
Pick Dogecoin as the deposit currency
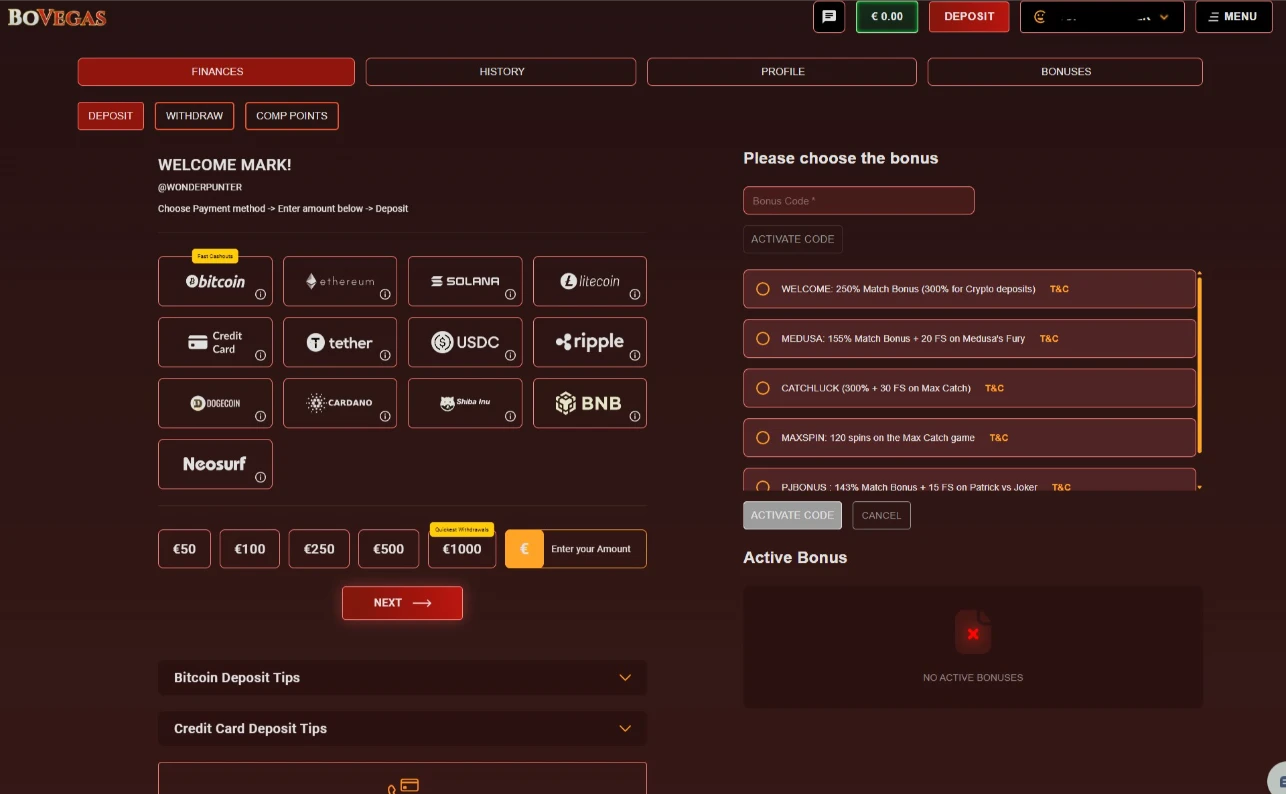[x=215, y=403]
